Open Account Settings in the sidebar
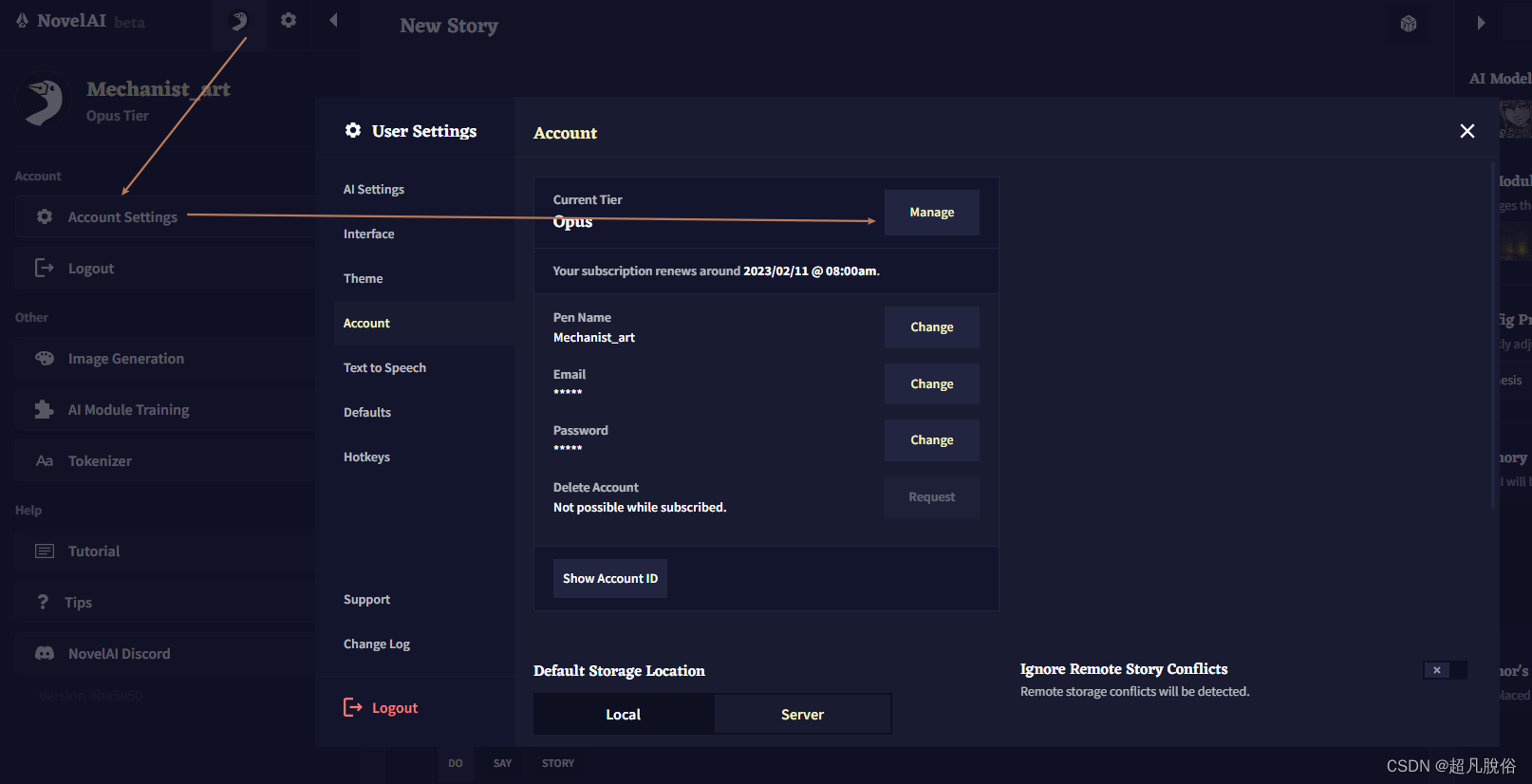 coord(165,217)
